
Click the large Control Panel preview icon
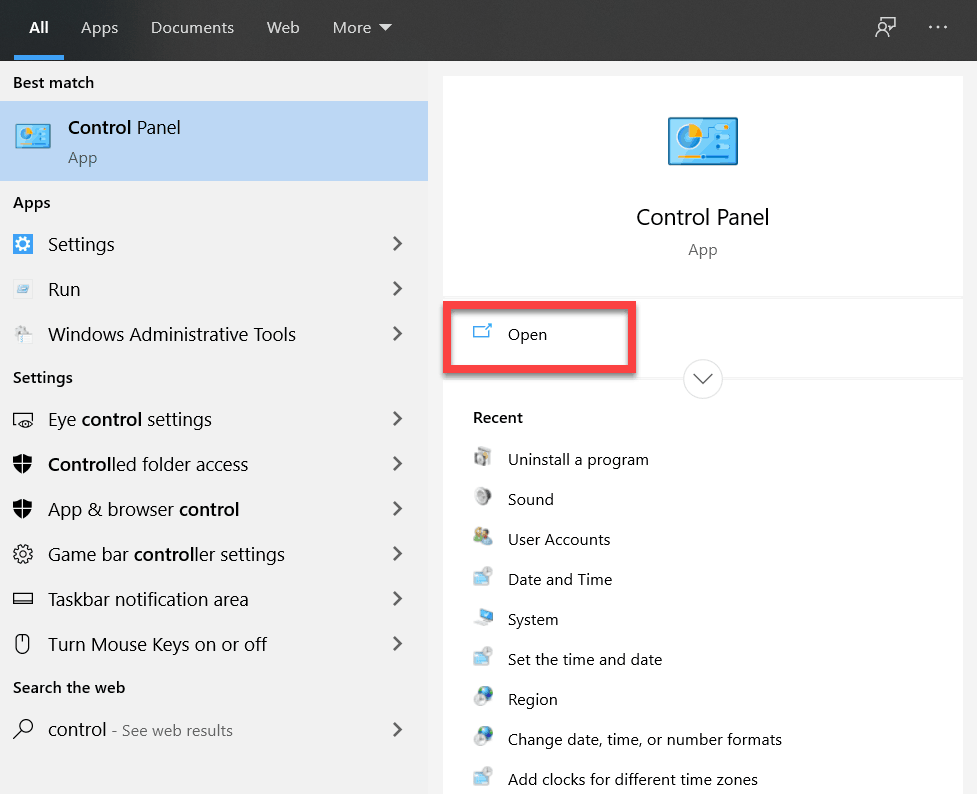(x=703, y=141)
